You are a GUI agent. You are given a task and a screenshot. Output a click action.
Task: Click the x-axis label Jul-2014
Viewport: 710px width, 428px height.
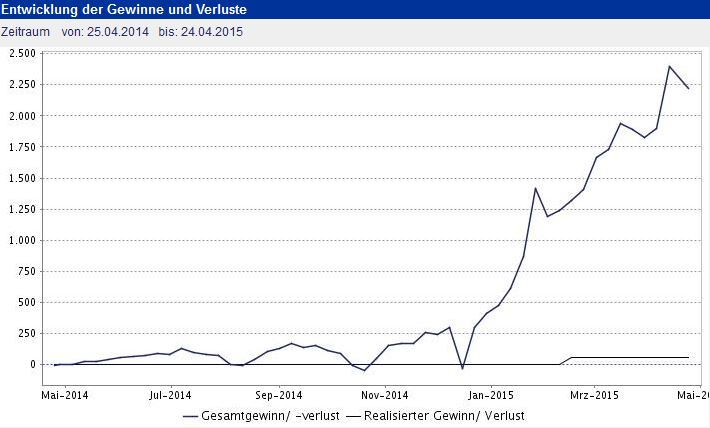pyautogui.click(x=170, y=395)
